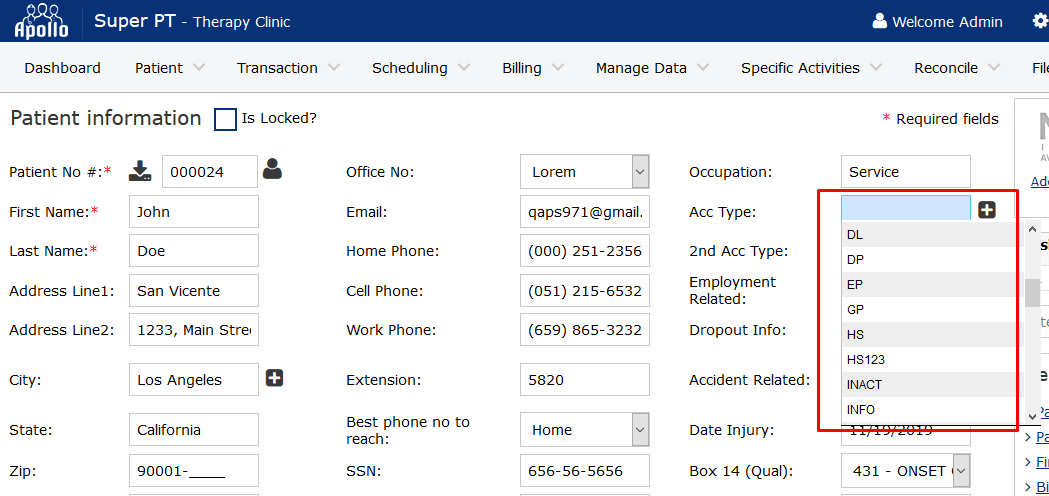Click the SSN input field
Viewport: 1049px width, 496px height.
pyautogui.click(x=585, y=470)
